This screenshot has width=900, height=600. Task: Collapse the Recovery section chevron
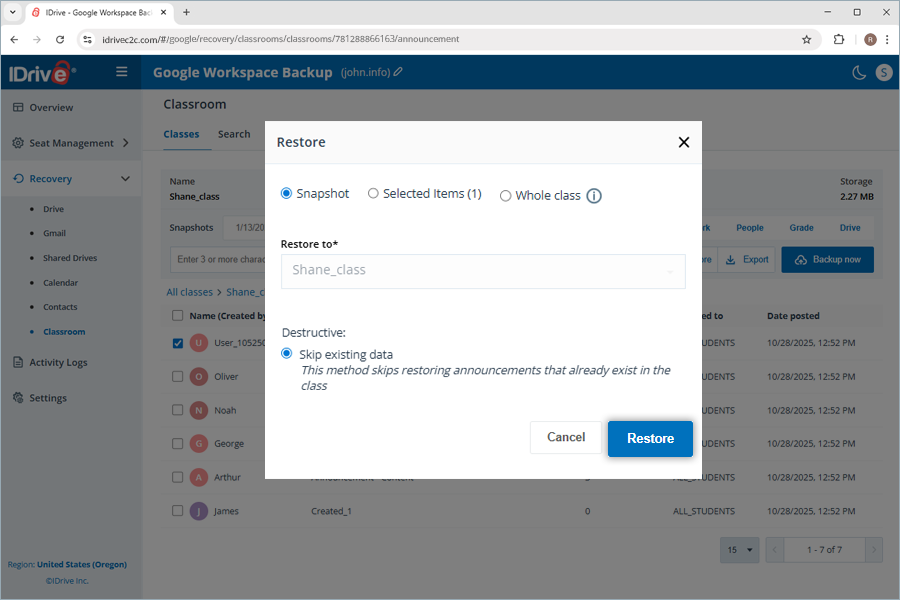[x=126, y=178]
